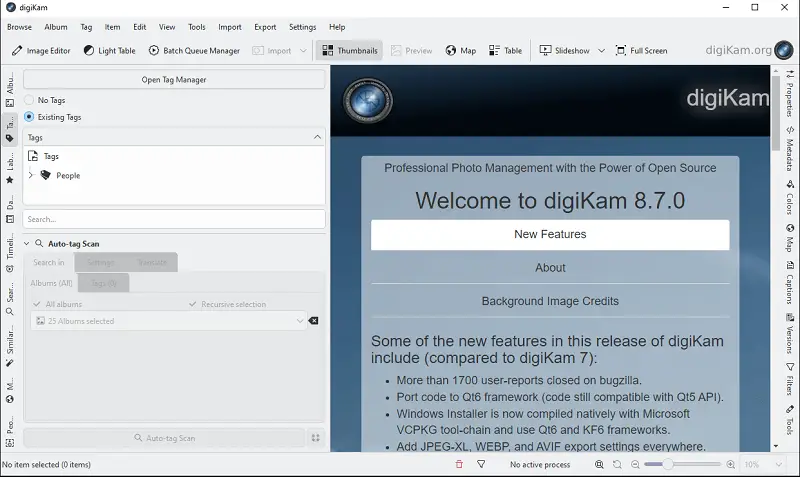Screen dimensions: 800x477
Task: Open the Album menu
Action: (56, 27)
